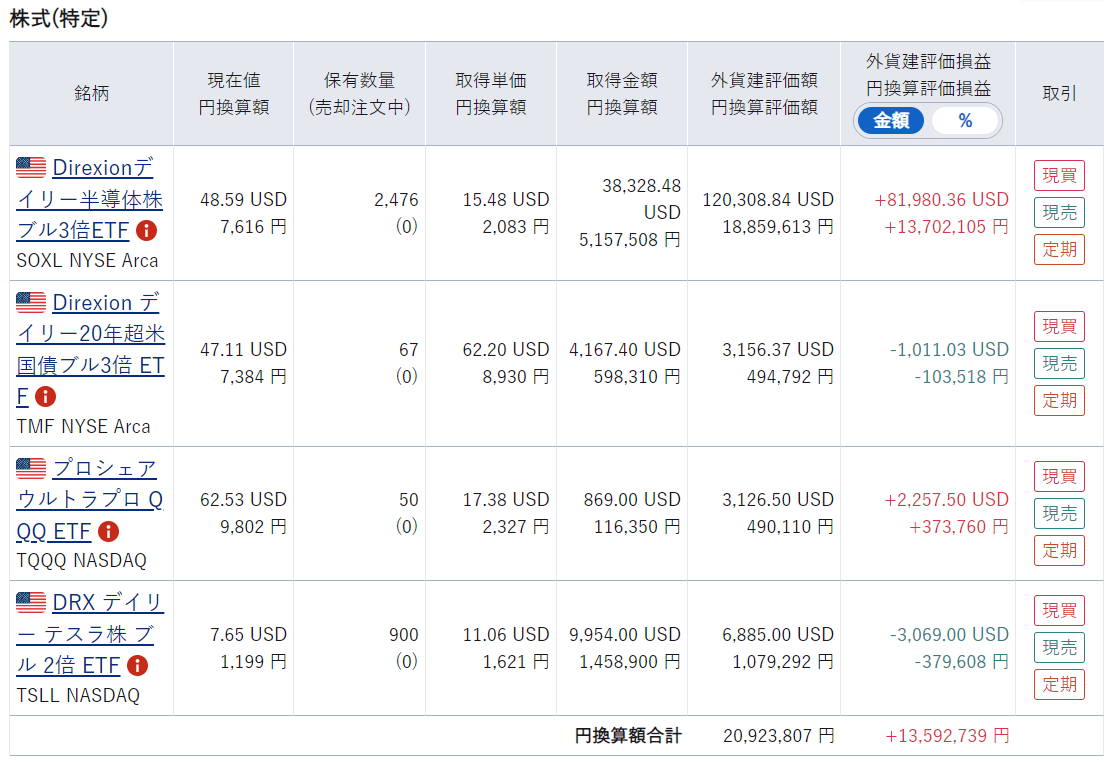Click the 62.53 USD current price
The image size is (1108, 762).
(x=243, y=499)
